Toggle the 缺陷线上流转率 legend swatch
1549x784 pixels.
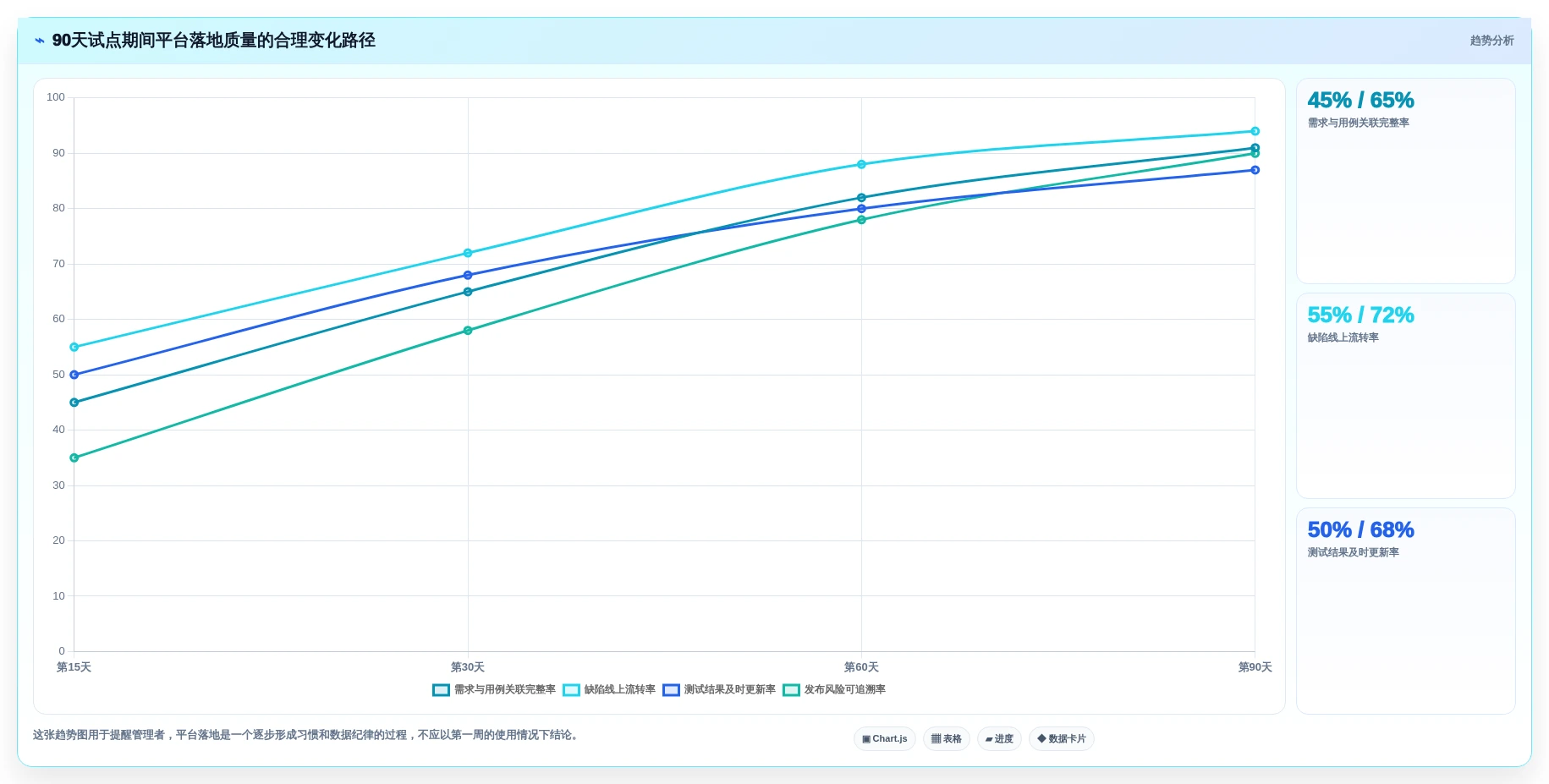[x=571, y=690]
